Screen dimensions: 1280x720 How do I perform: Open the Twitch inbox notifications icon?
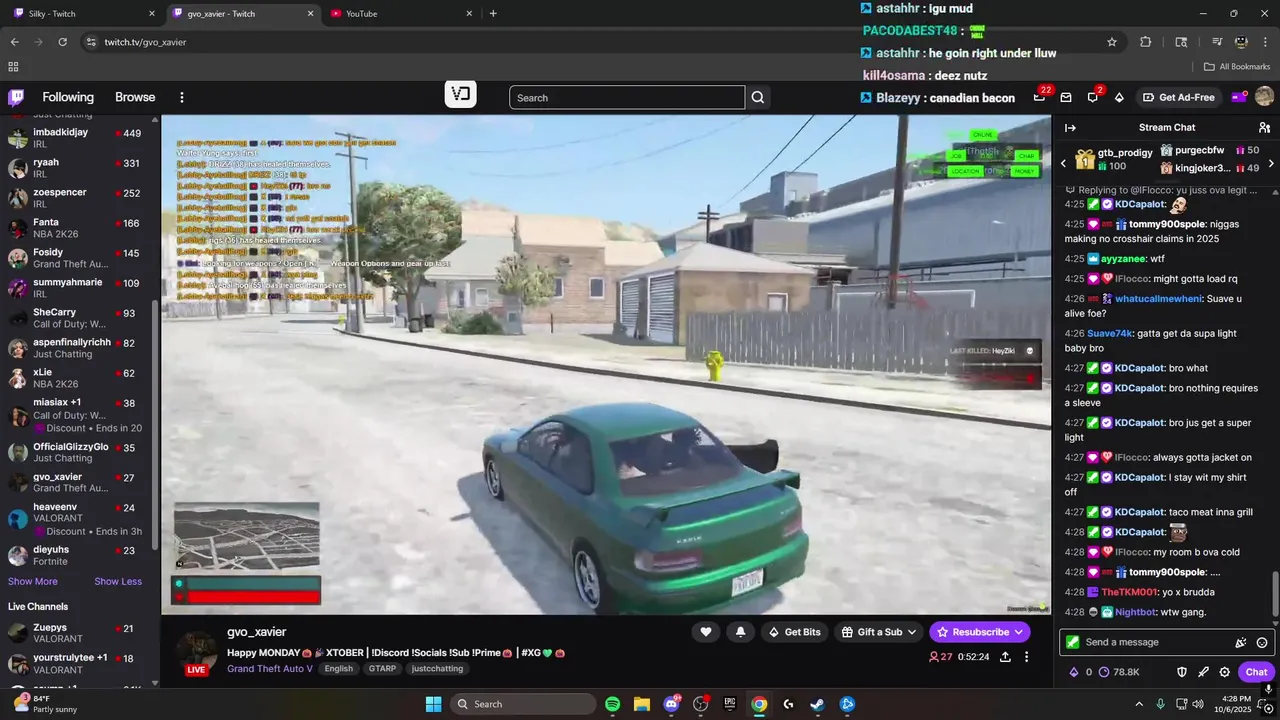pos(1066,97)
